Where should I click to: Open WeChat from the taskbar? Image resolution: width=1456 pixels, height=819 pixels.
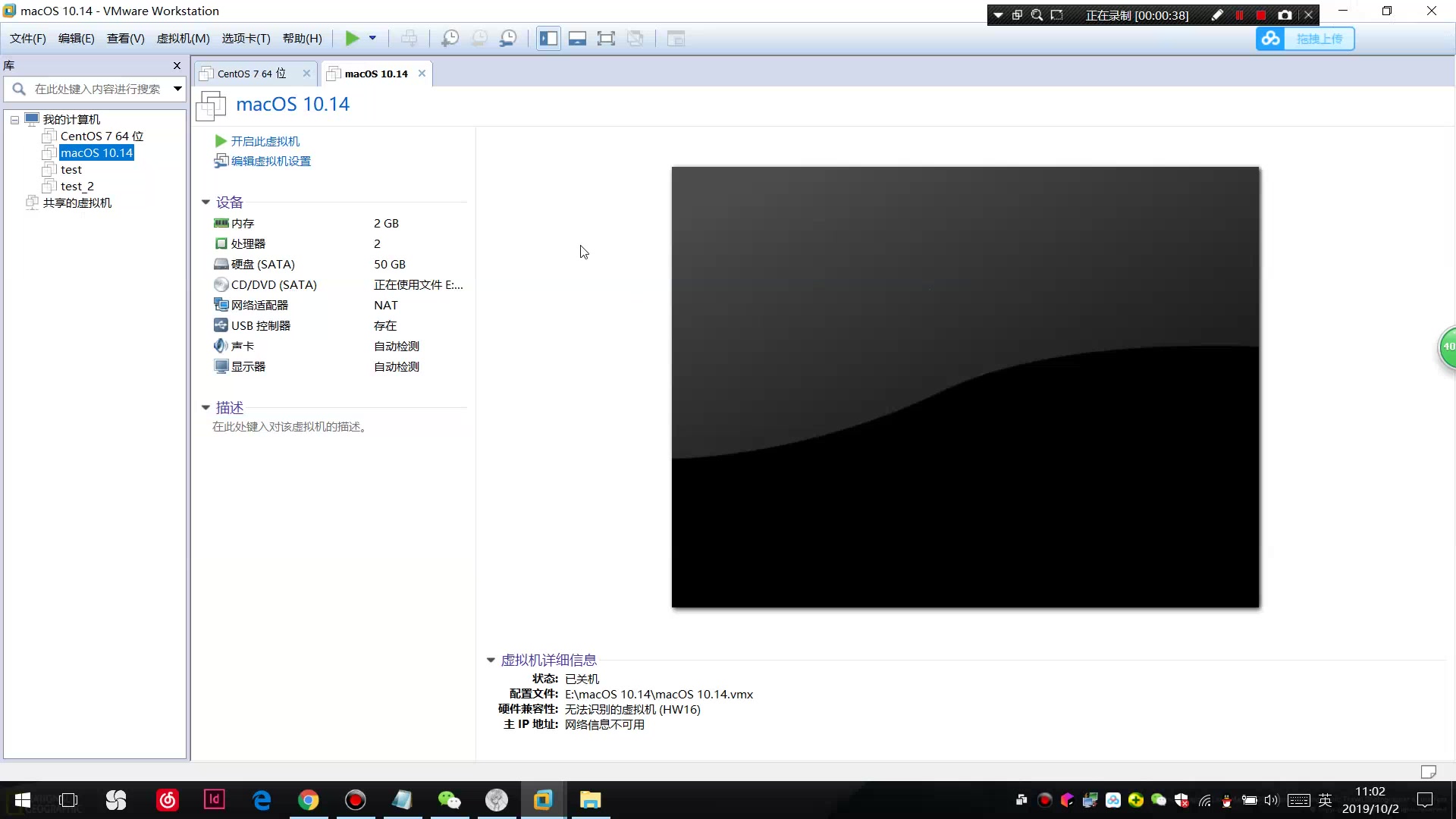tap(449, 800)
